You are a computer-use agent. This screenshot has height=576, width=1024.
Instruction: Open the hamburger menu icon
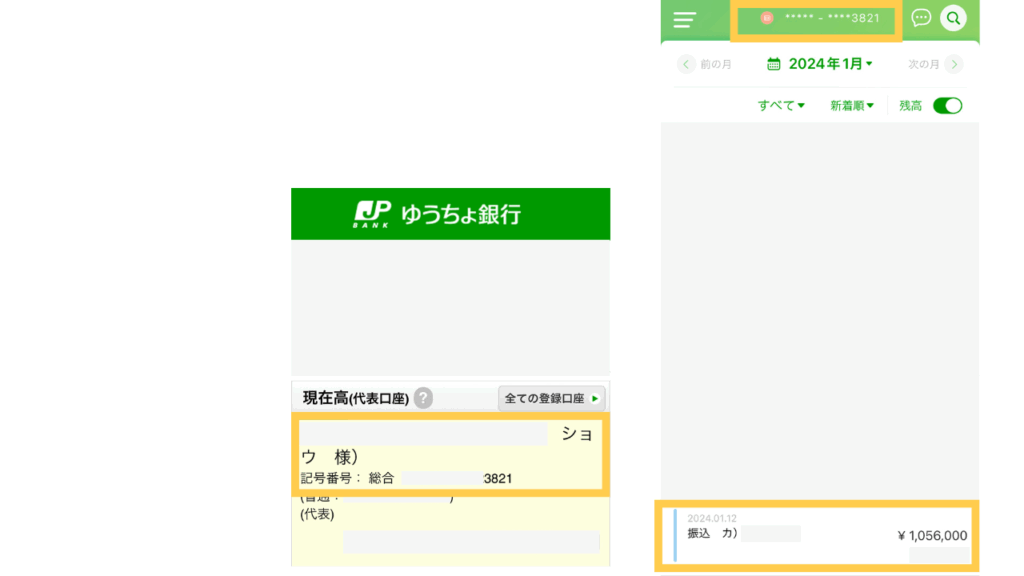click(684, 19)
